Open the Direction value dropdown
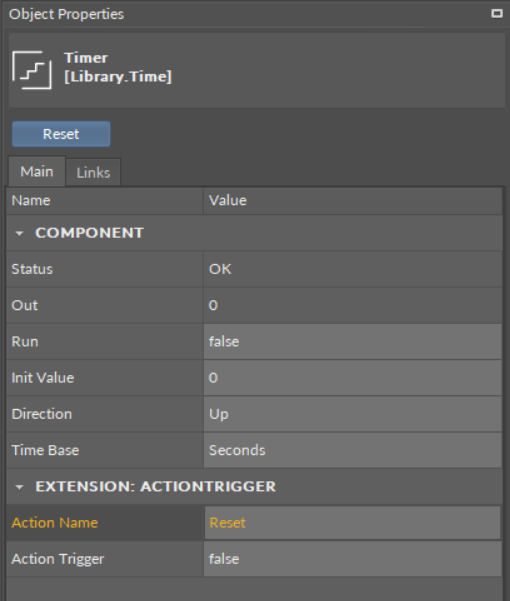Viewport: 510px width, 601px height. pos(353,414)
